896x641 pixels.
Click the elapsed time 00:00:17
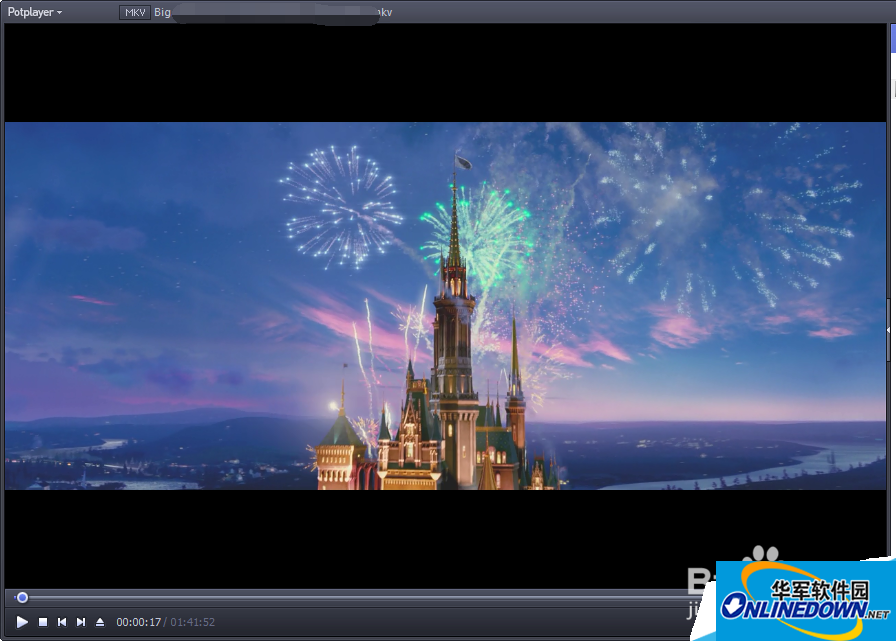point(139,622)
